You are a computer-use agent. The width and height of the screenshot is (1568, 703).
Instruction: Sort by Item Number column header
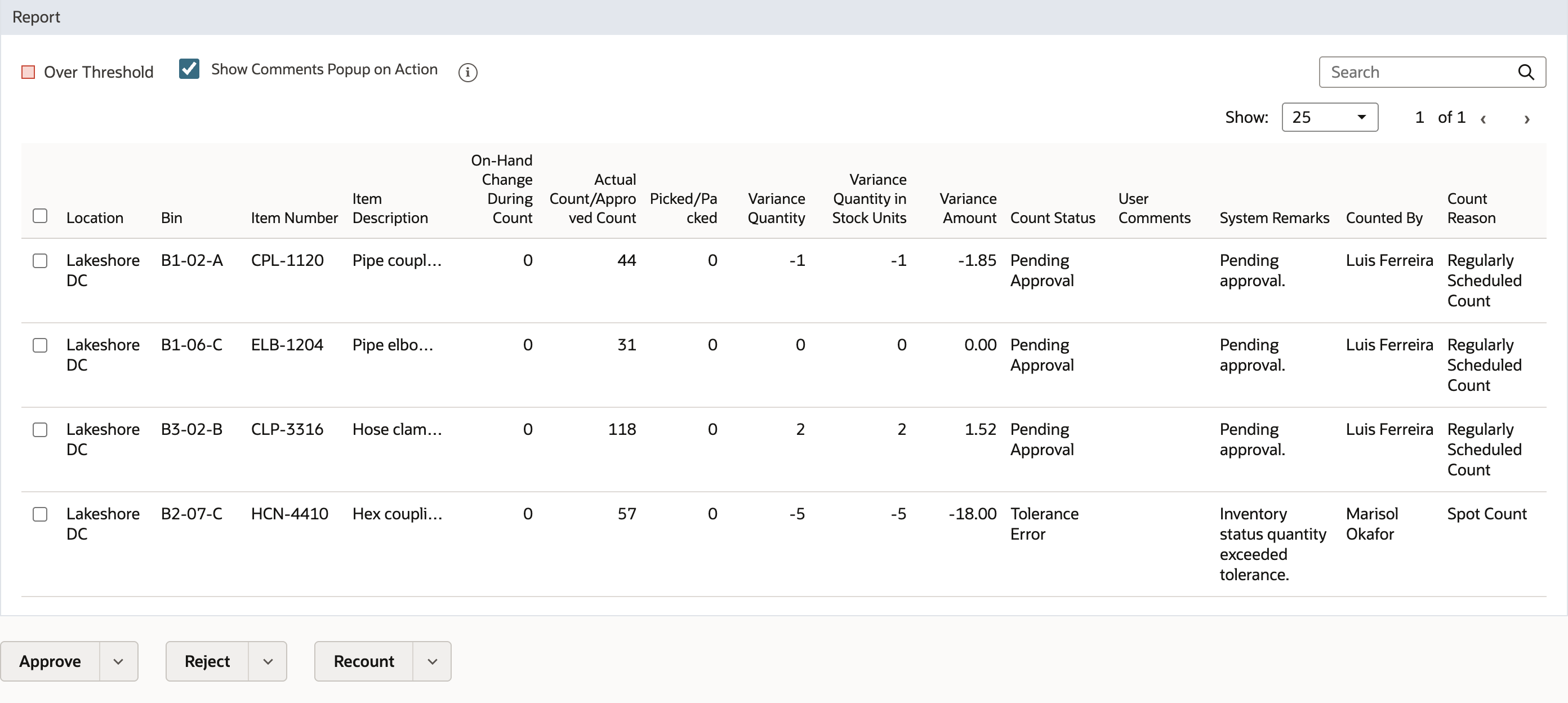294,218
